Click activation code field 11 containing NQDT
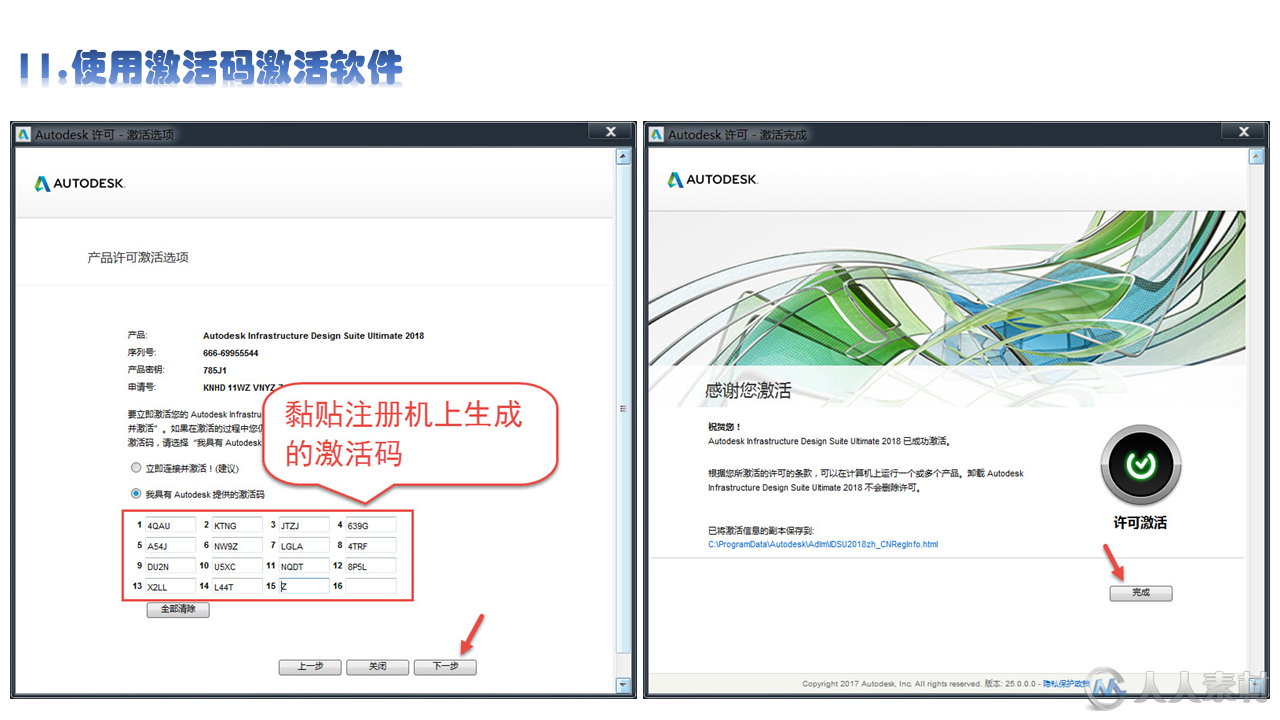The height and width of the screenshot is (720, 1280). pos(304,566)
